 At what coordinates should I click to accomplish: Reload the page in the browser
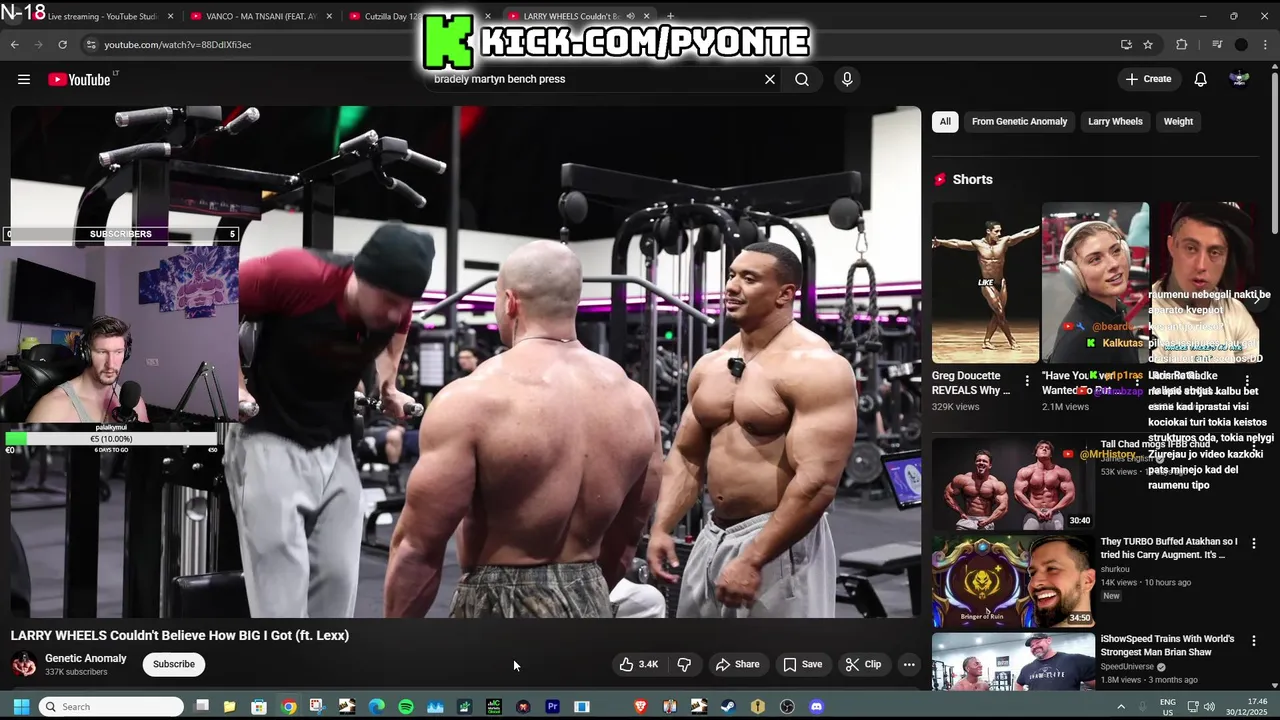[62, 44]
